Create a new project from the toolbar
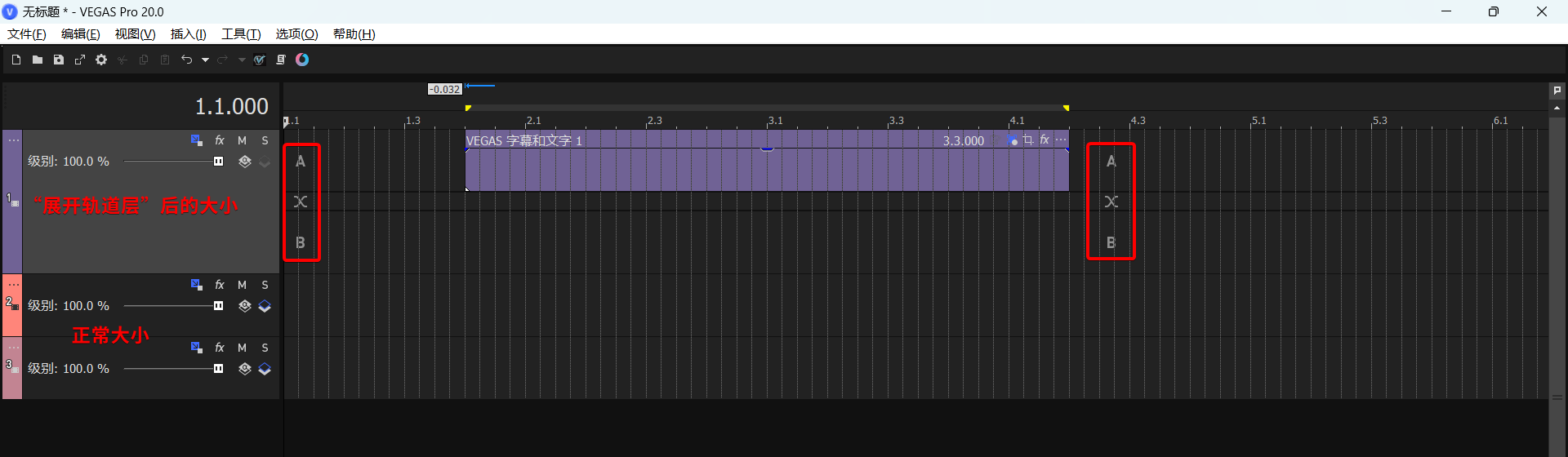 [16, 60]
